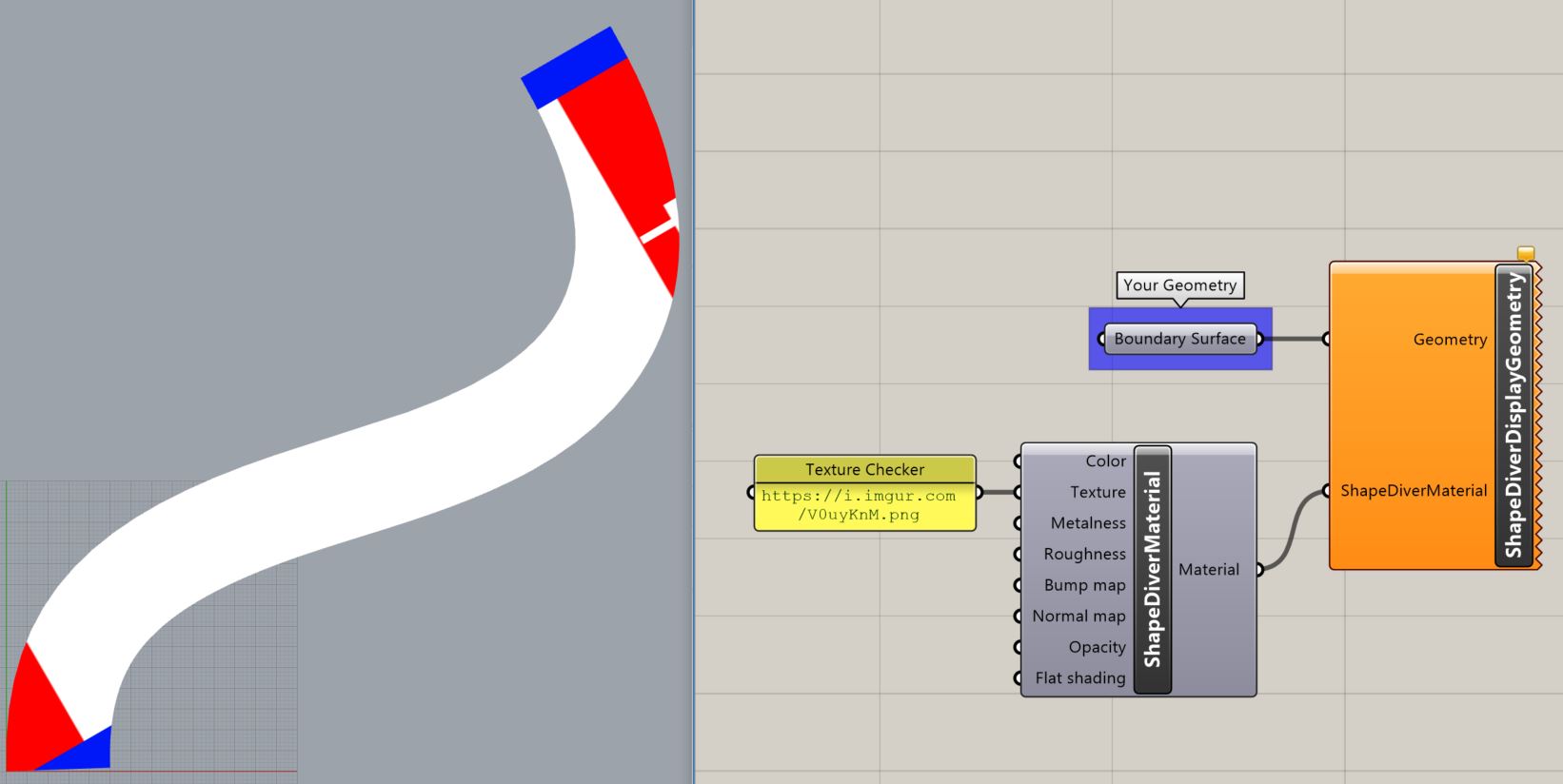1563x784 pixels.
Task: Click the Metalness input parameter
Action: (x=1087, y=523)
